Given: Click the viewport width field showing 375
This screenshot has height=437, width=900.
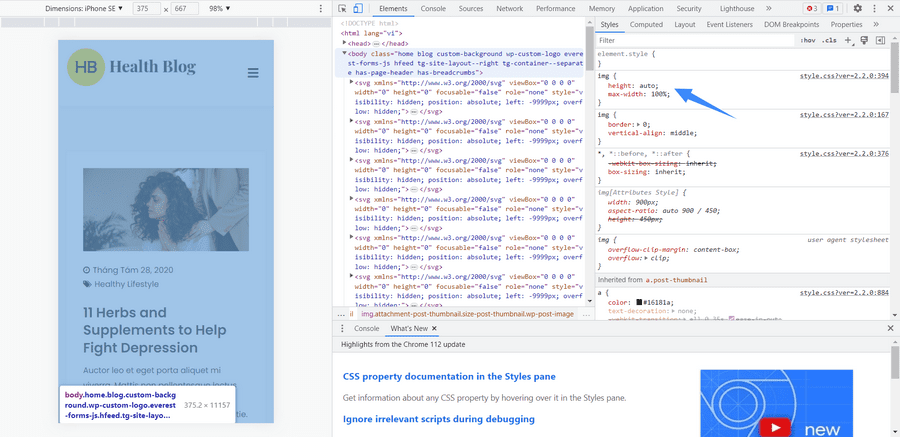Looking at the screenshot, I should coord(146,9).
